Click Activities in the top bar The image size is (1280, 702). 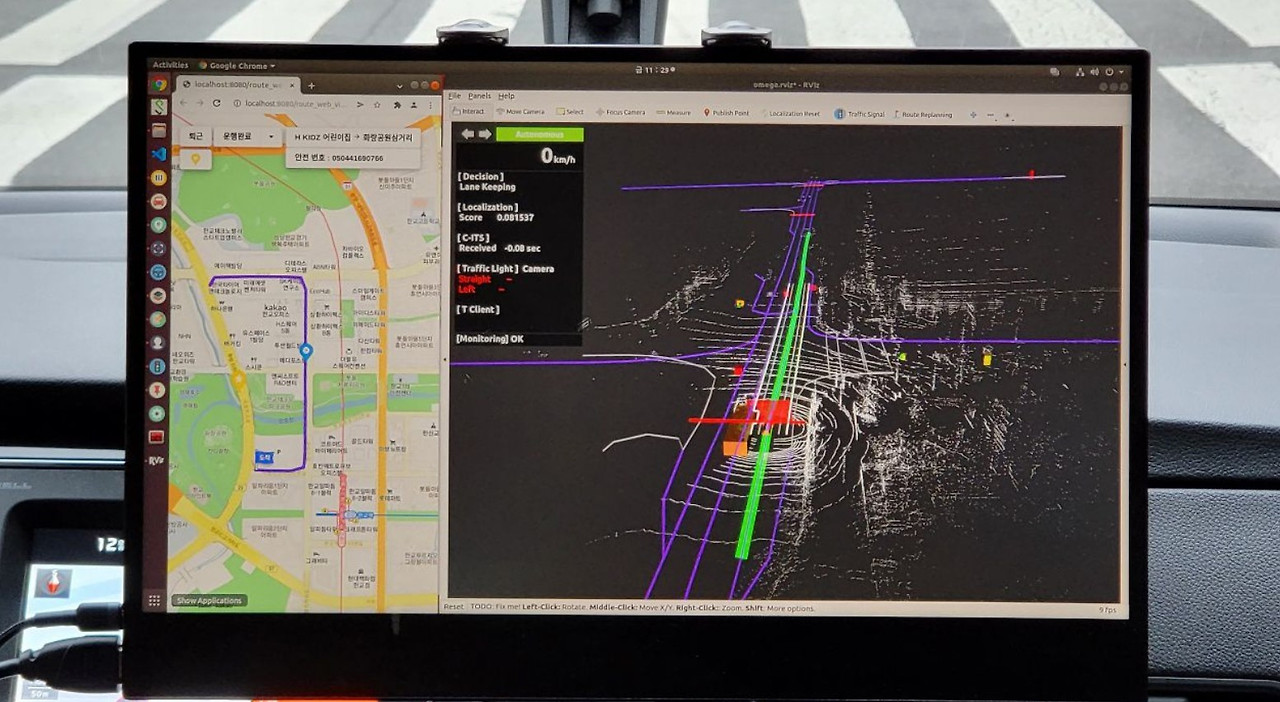pyautogui.click(x=170, y=65)
